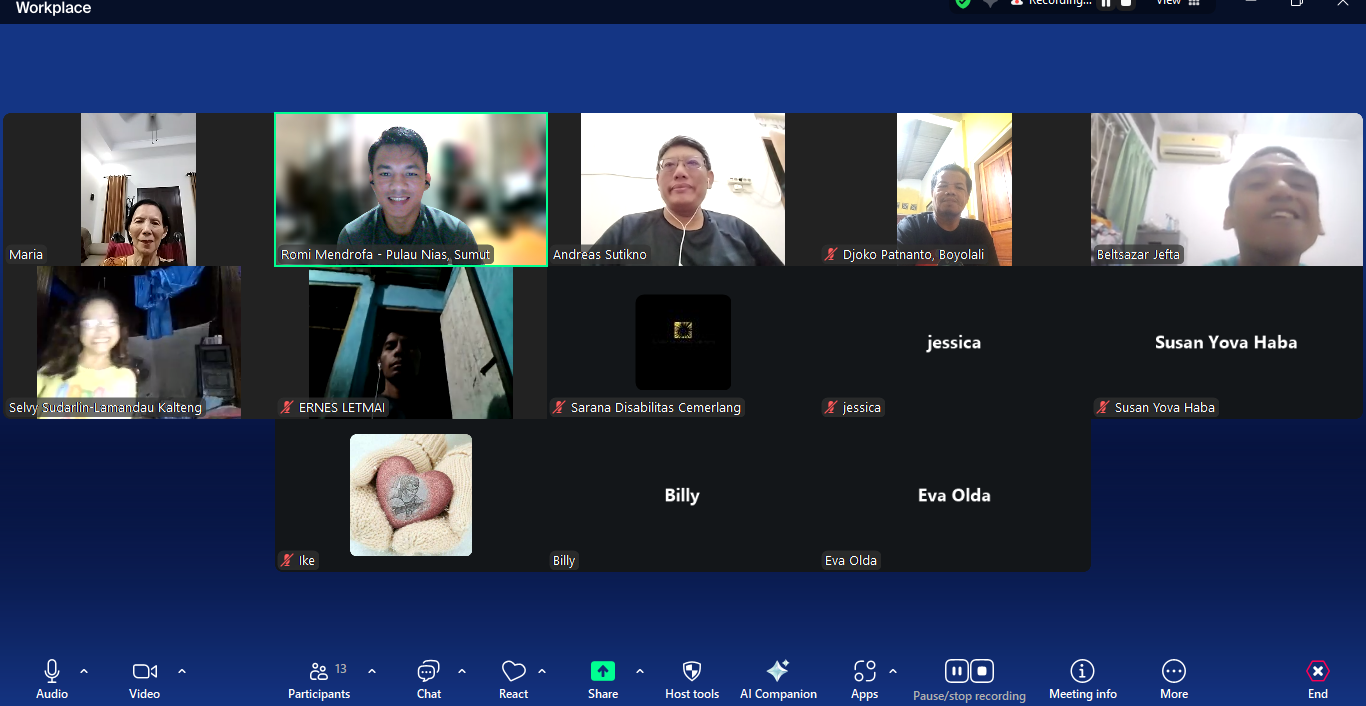The image size is (1366, 706).
Task: Open the View layout menu
Action: click(1177, 3)
